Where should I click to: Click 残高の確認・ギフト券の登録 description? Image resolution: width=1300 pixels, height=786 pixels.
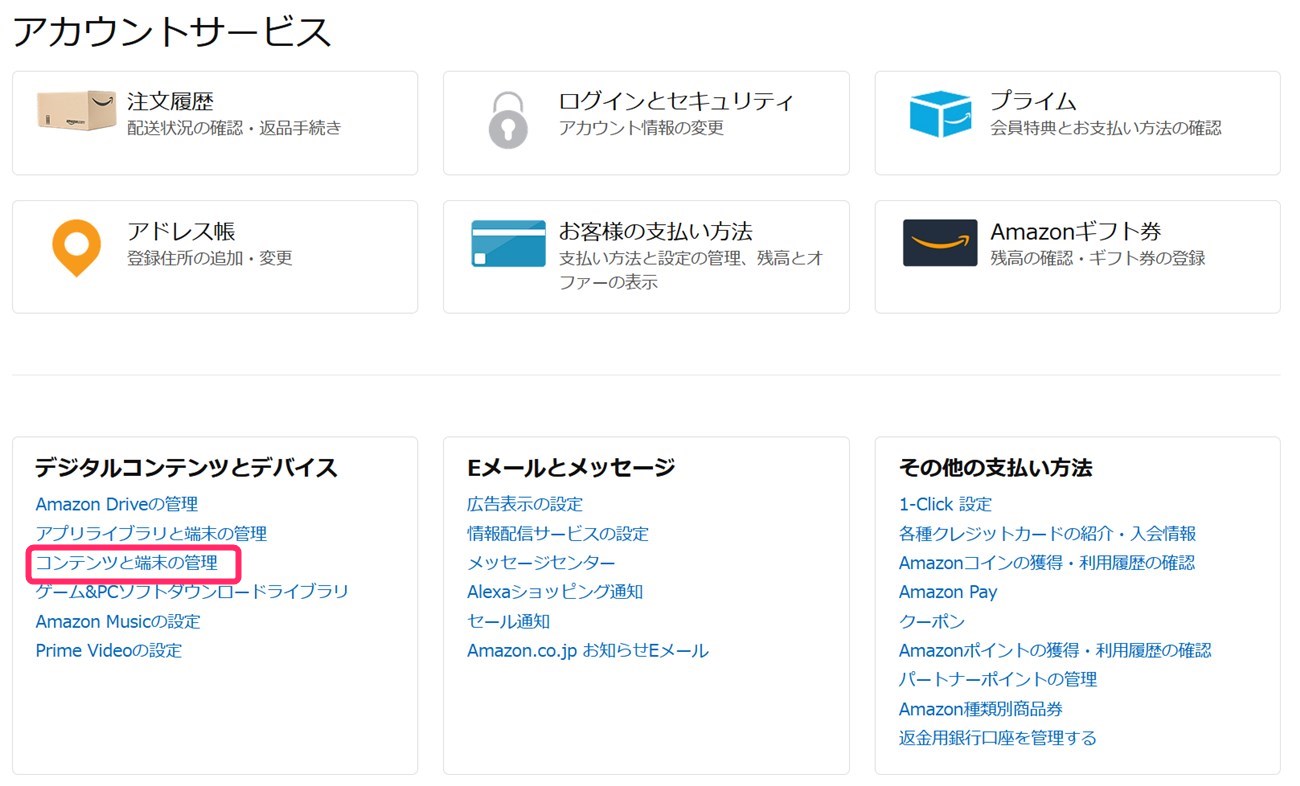coord(1098,258)
